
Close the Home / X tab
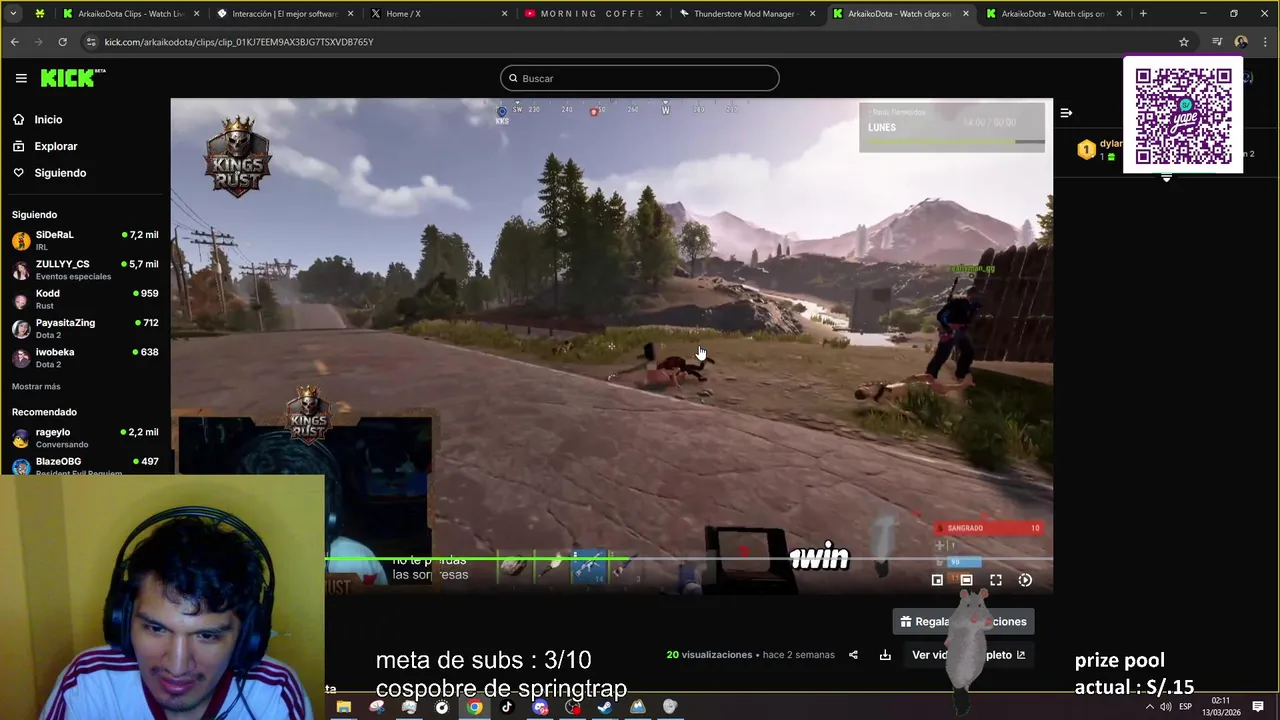click(504, 14)
